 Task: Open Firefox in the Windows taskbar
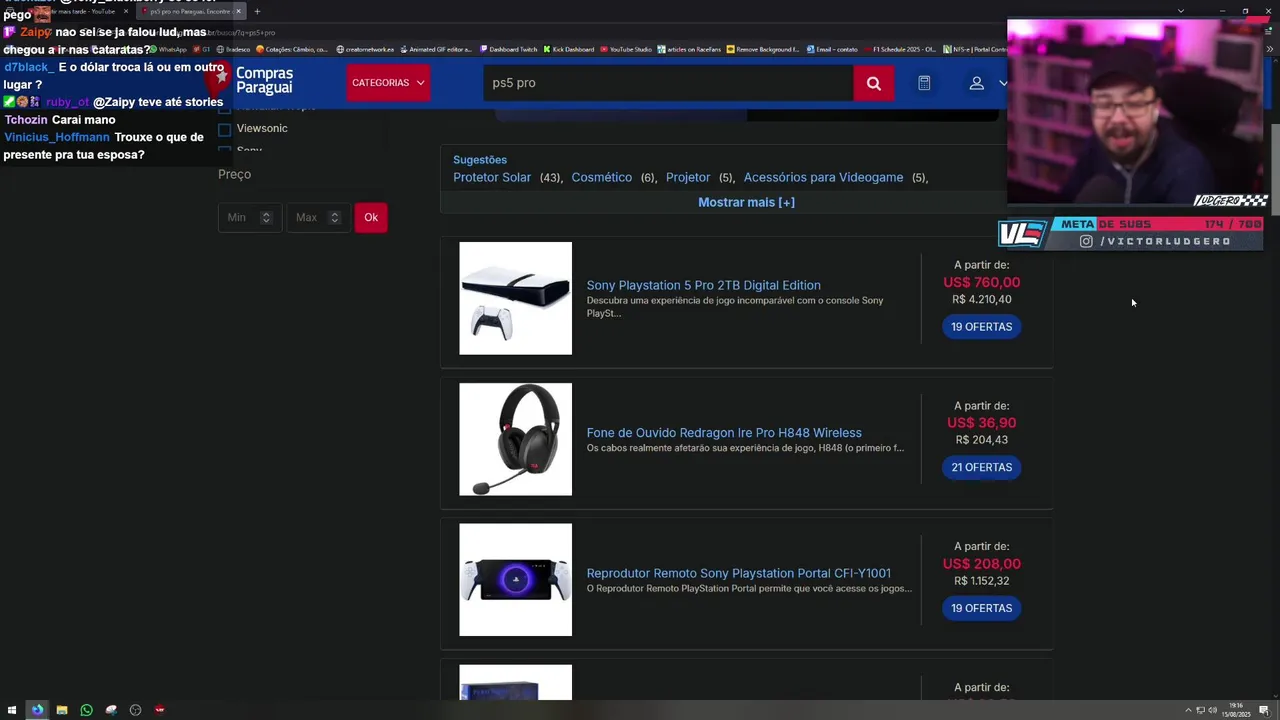(37, 710)
